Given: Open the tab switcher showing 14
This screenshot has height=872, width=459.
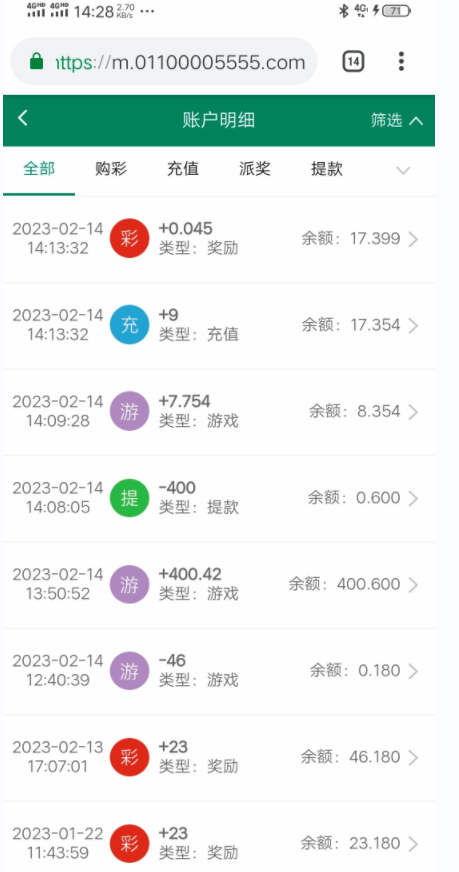Looking at the screenshot, I should [x=353, y=61].
